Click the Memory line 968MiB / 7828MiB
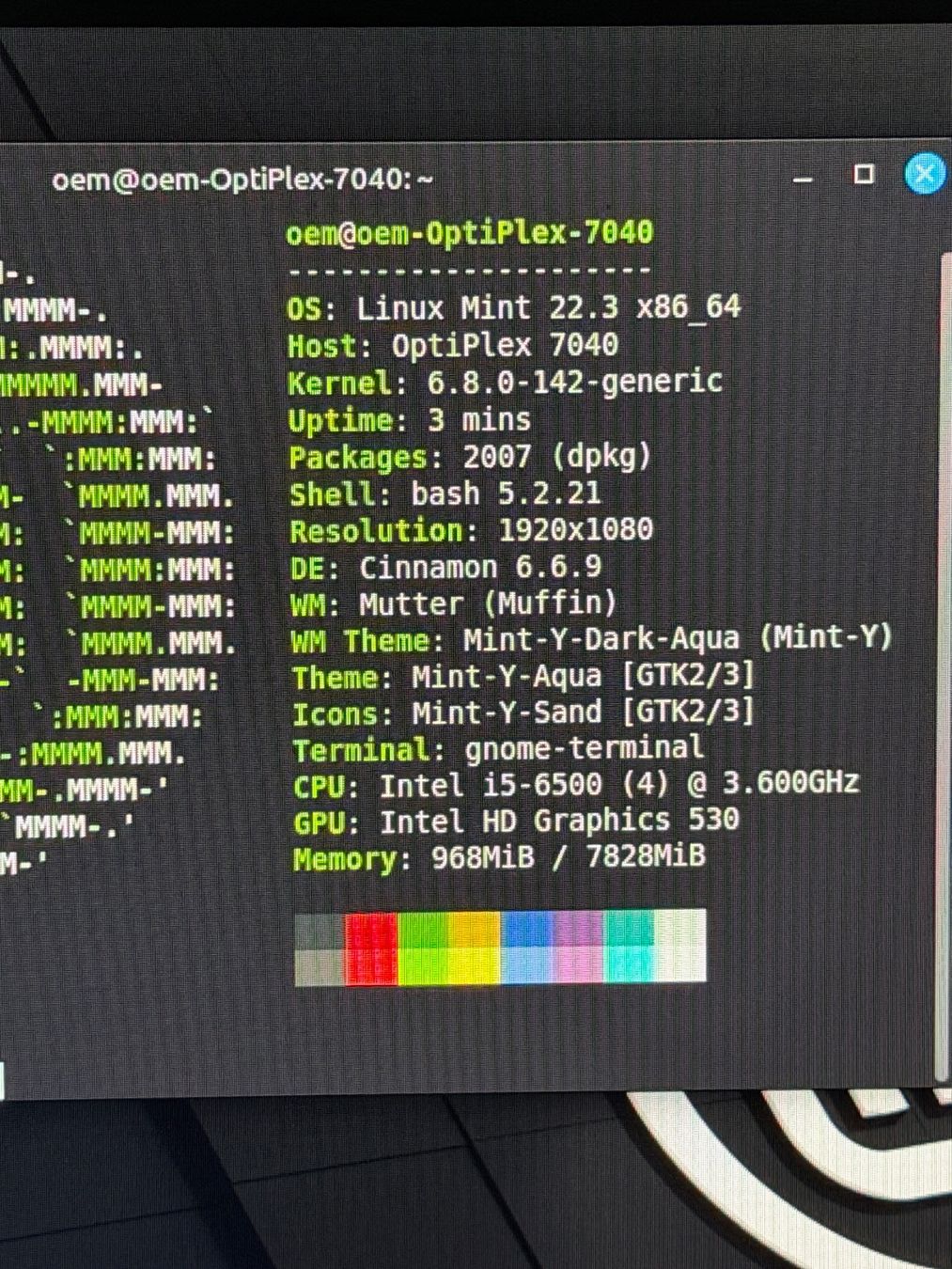The image size is (952, 1269). click(x=499, y=858)
